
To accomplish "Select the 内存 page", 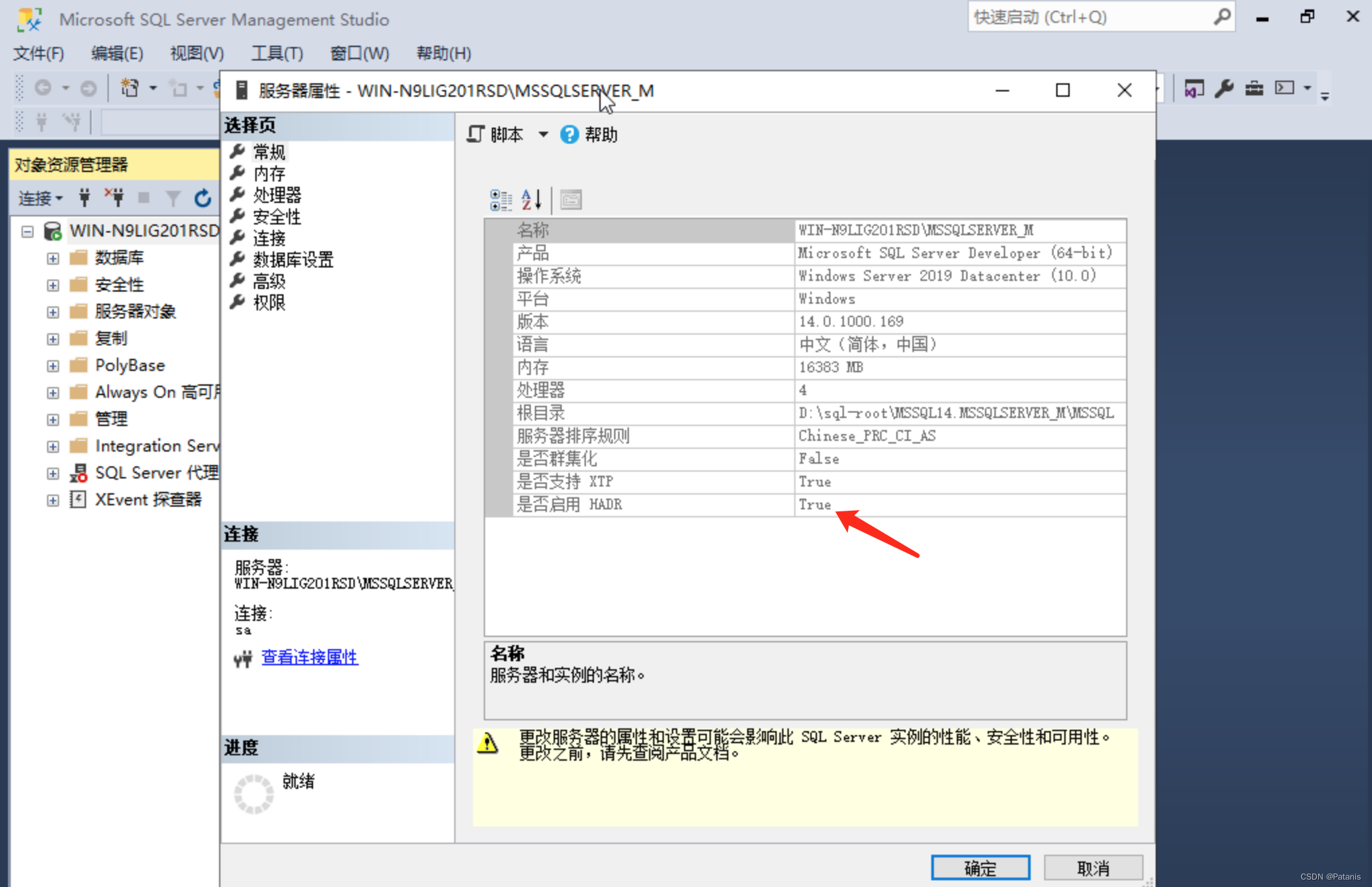I will 269,173.
